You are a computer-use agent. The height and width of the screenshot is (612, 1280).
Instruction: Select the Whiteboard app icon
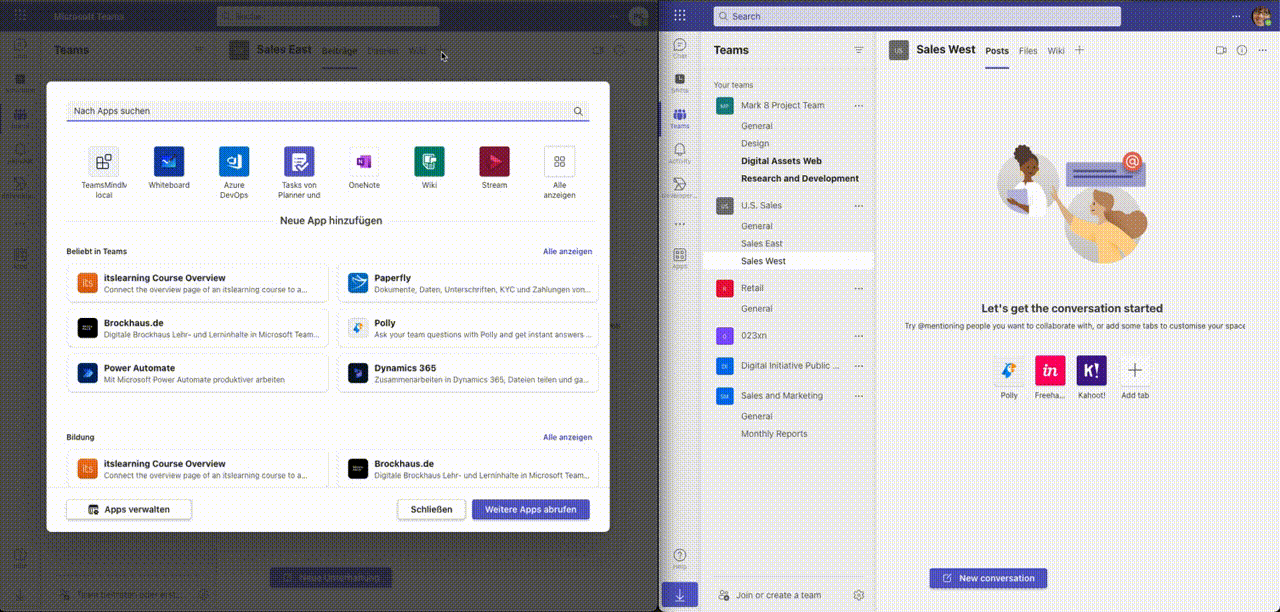[169, 162]
